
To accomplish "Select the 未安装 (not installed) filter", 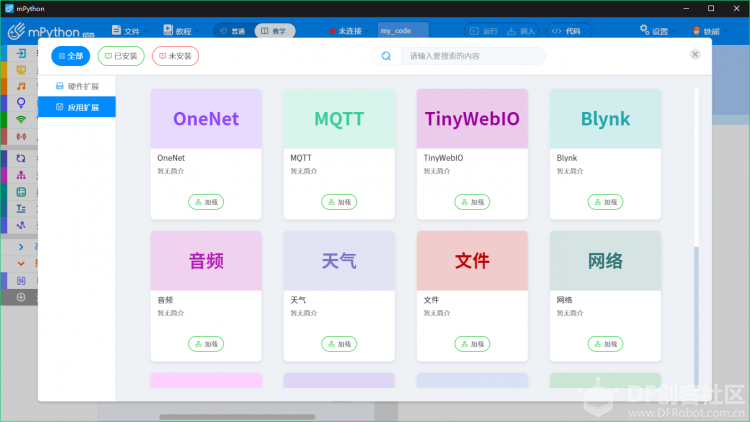I will point(176,56).
